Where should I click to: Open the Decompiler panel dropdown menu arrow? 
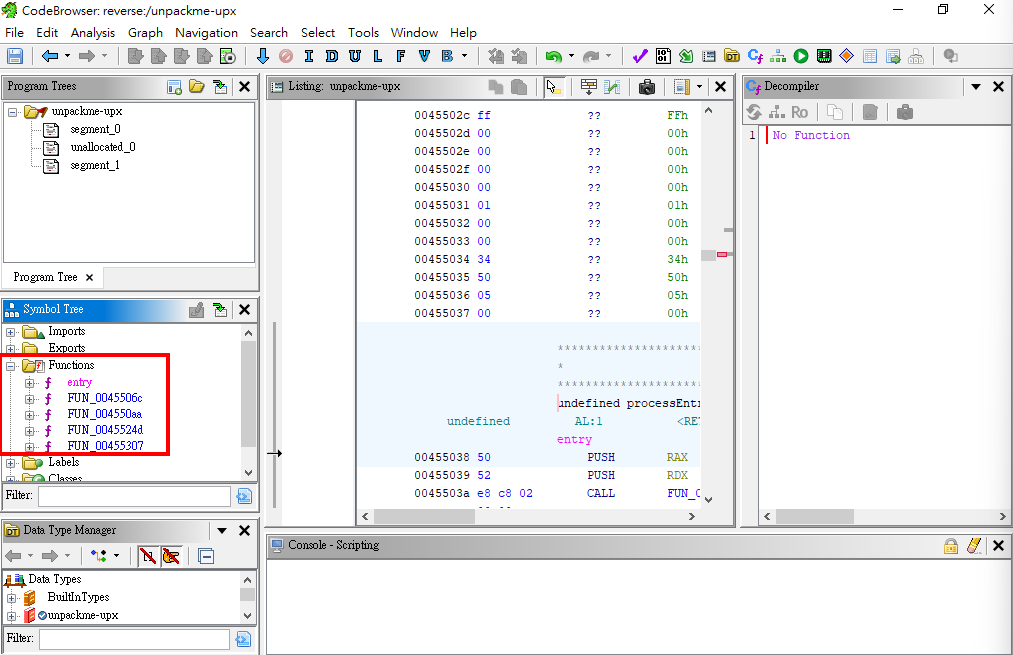click(976, 87)
